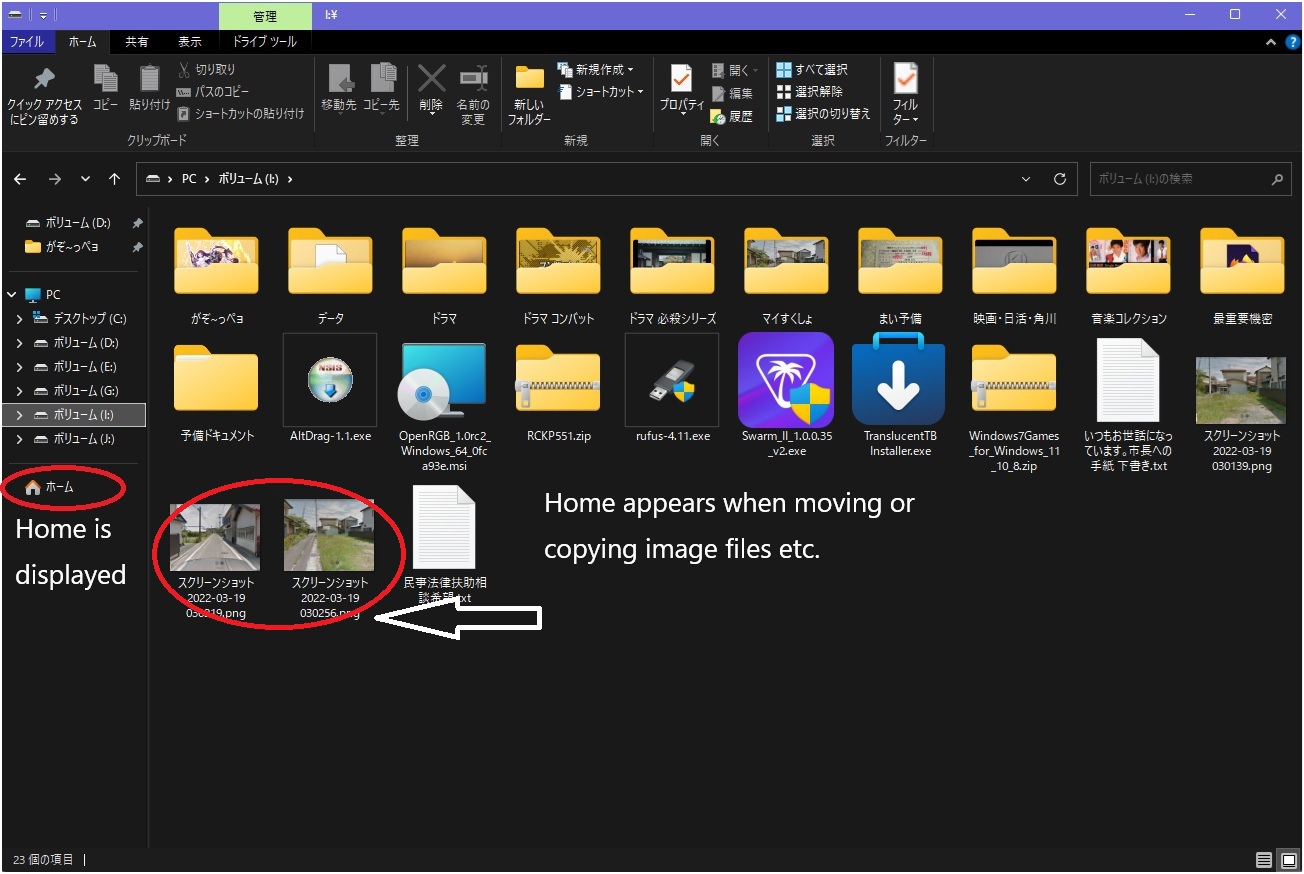Click the 貼り付け (Paste) ribbon icon
Image resolution: width=1304 pixels, height=874 pixels.
coord(150,79)
